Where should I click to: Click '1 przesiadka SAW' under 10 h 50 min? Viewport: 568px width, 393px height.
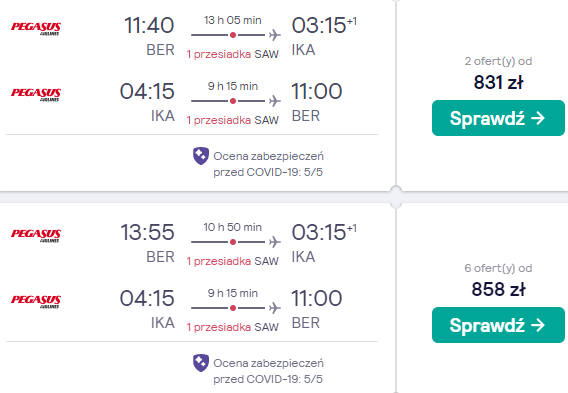point(233,261)
